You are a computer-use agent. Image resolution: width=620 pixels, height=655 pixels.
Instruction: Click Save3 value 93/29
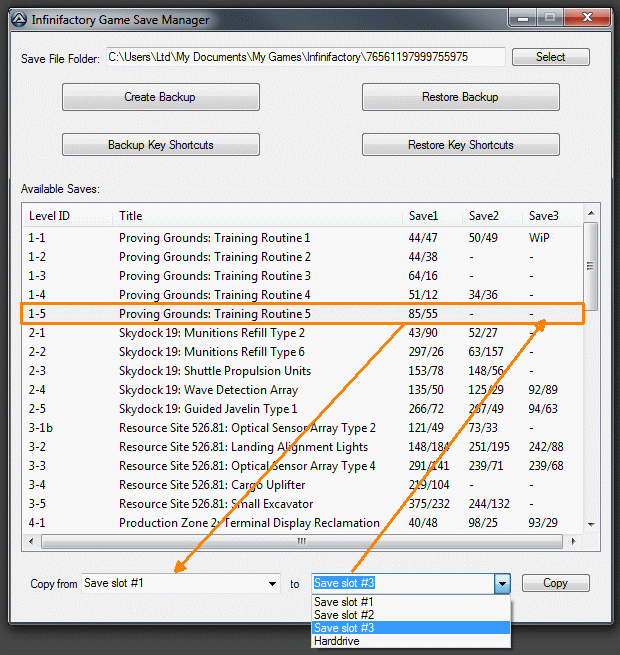[543, 523]
